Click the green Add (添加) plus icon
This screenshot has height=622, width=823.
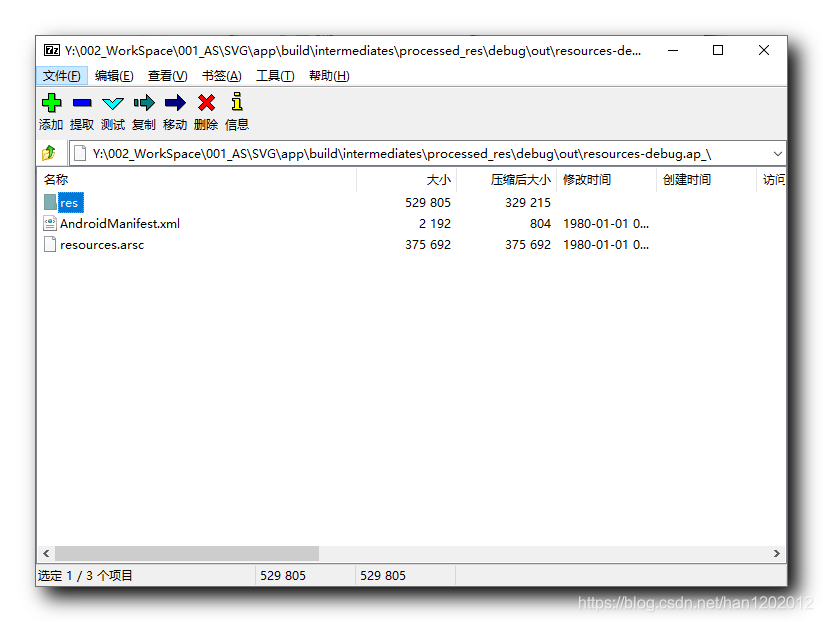point(51,103)
